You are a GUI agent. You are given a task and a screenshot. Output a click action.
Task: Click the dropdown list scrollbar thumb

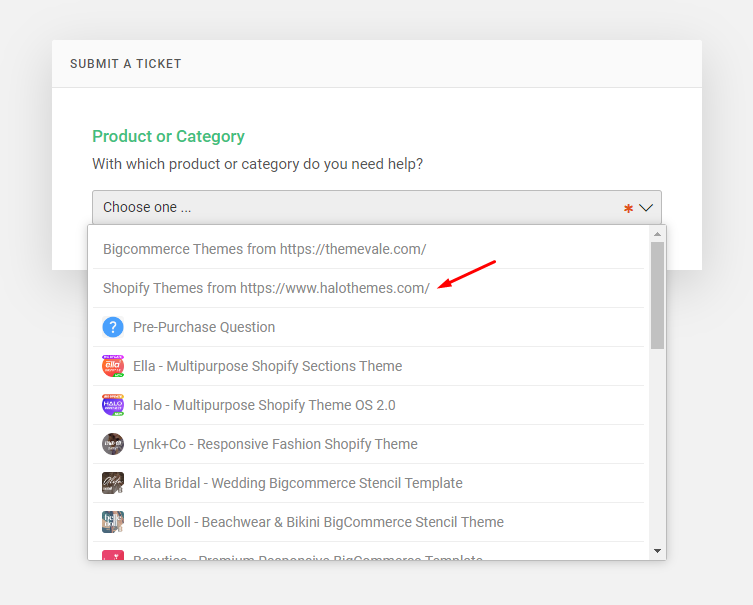coord(657,295)
